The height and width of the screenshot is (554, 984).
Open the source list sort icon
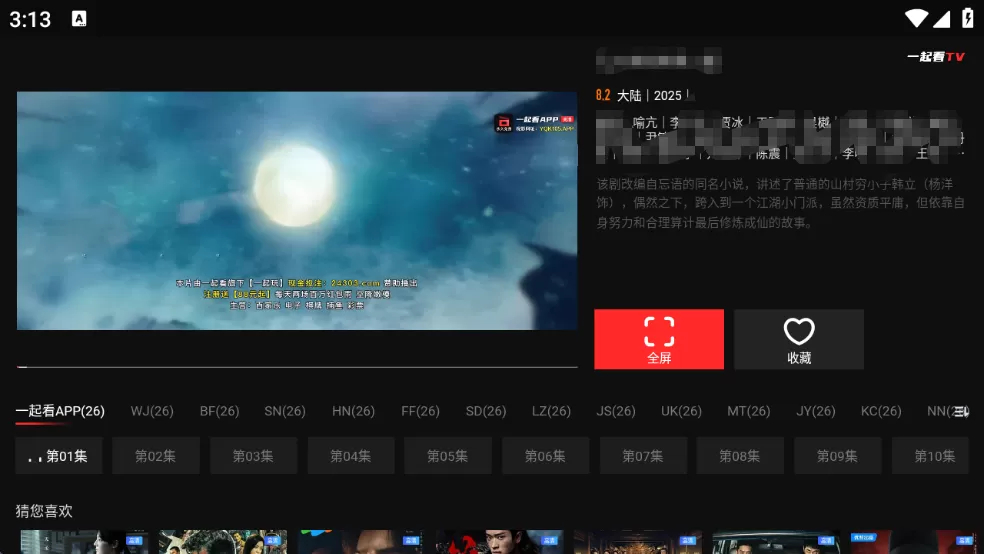point(961,411)
